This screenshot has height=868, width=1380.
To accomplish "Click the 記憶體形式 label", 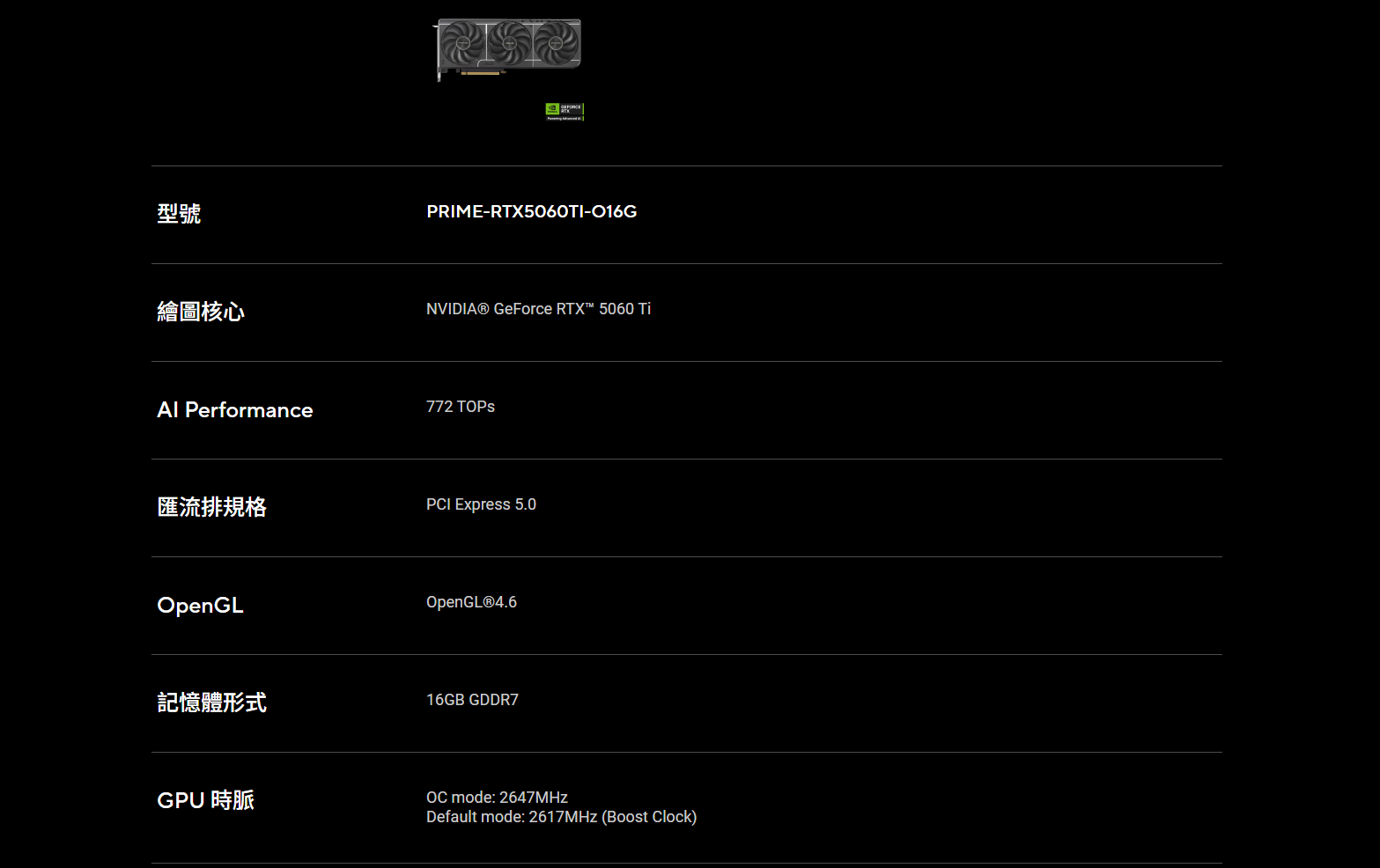I will 211,702.
